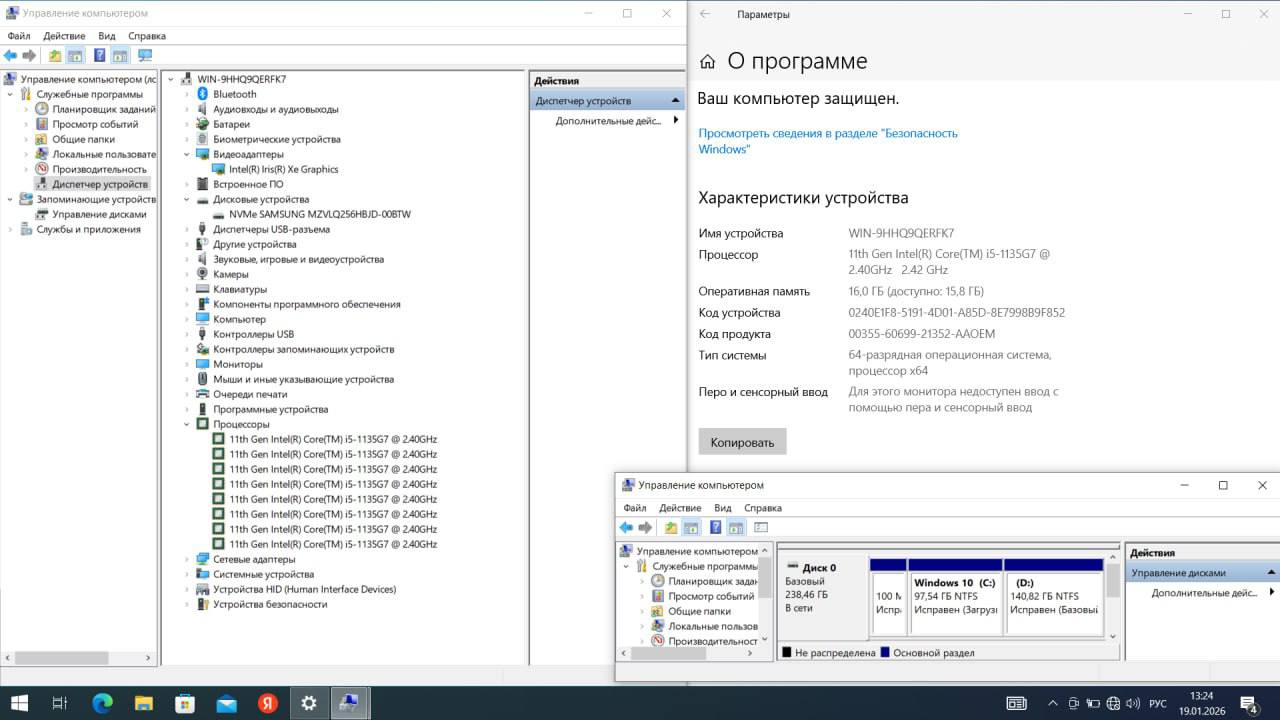Click the Копировать button
1280x720 pixels.
tap(742, 442)
